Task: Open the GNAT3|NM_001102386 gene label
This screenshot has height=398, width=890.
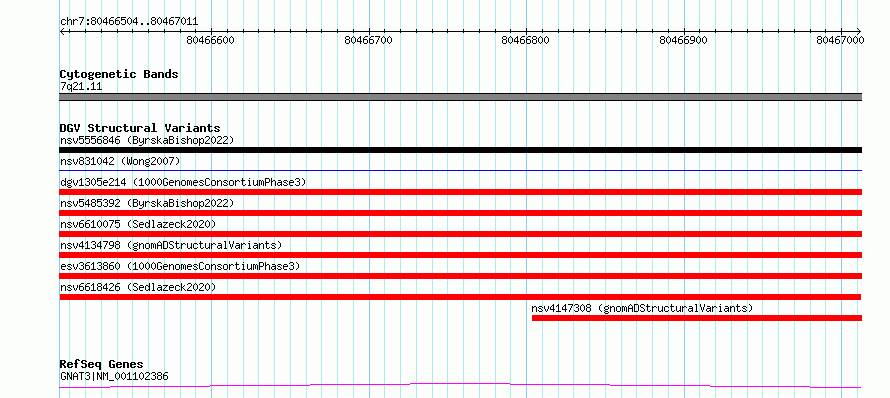Action: coord(114,376)
